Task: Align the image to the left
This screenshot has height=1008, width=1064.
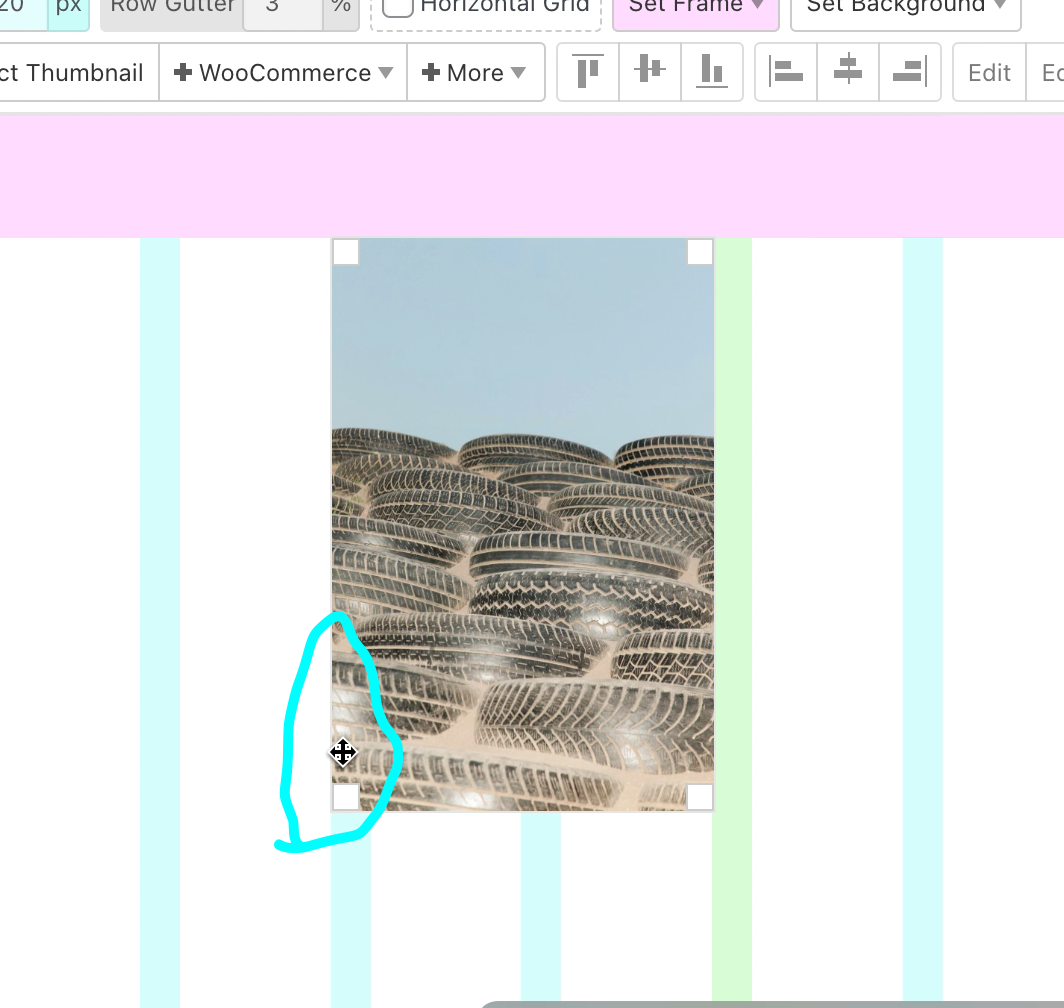Action: click(x=785, y=72)
